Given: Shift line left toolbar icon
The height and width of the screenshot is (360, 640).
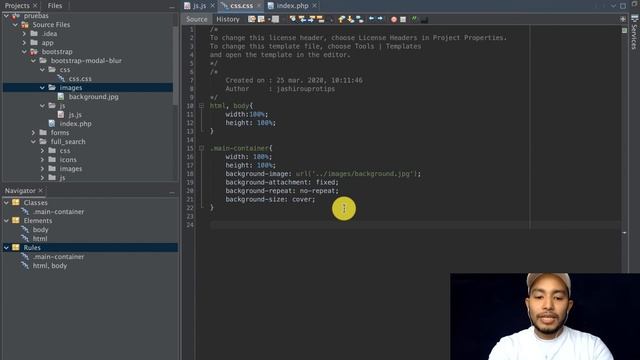Looking at the screenshot, I should pyautogui.click(x=371, y=19).
